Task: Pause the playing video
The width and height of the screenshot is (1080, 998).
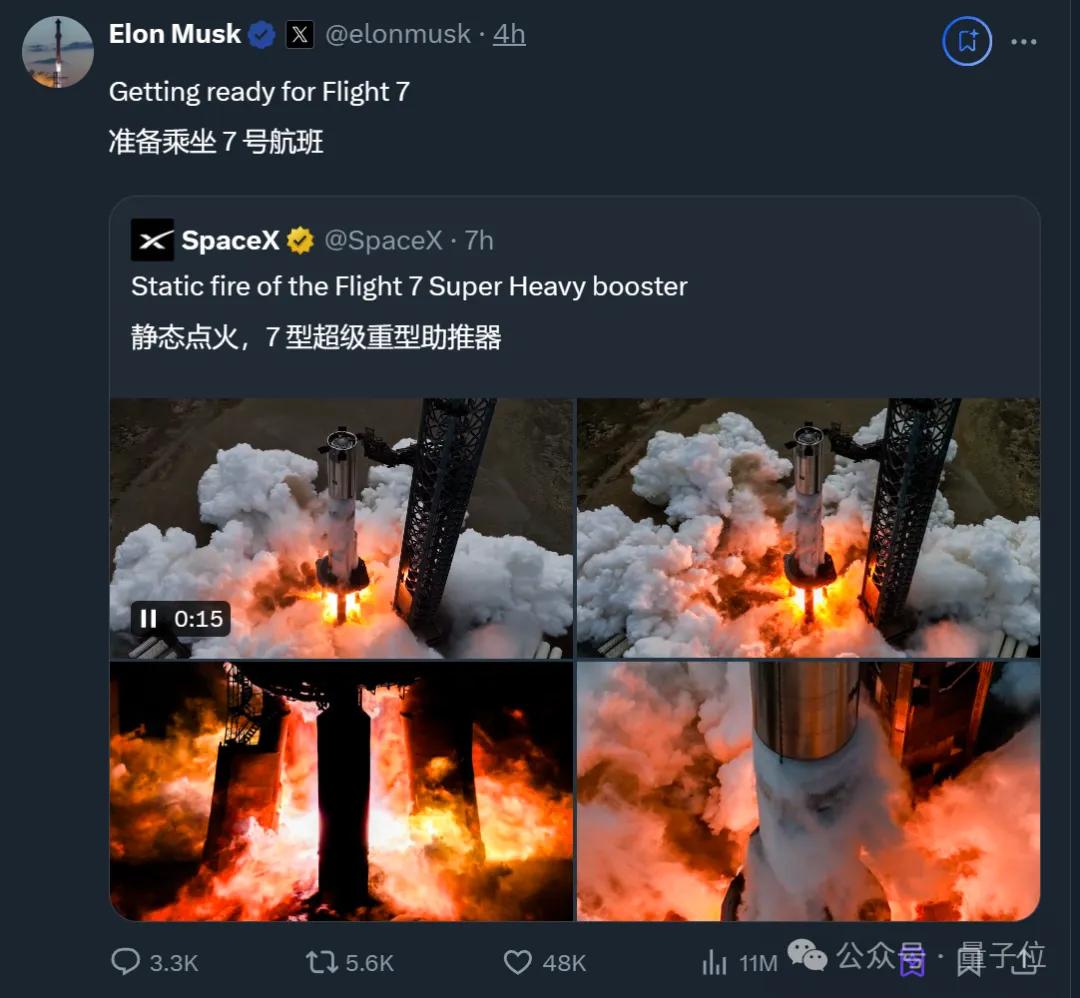Action: click(x=148, y=619)
